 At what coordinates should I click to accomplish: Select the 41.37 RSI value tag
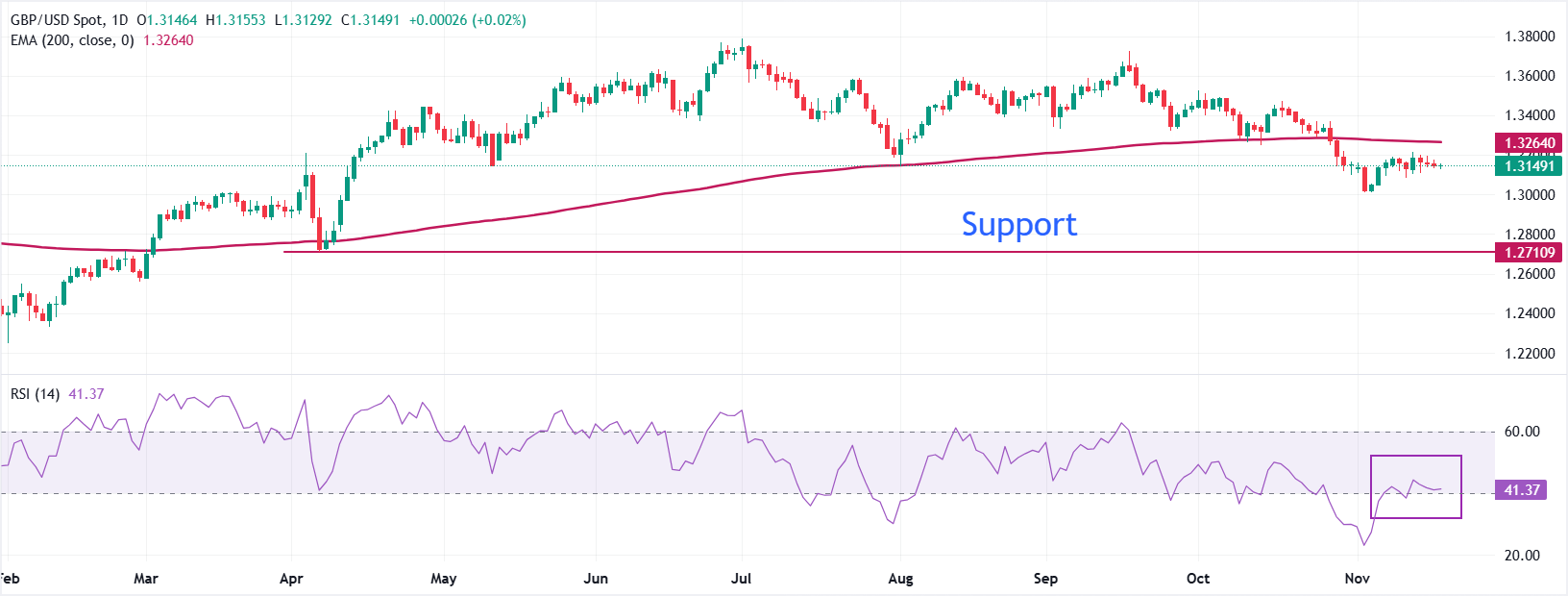[x=1521, y=490]
